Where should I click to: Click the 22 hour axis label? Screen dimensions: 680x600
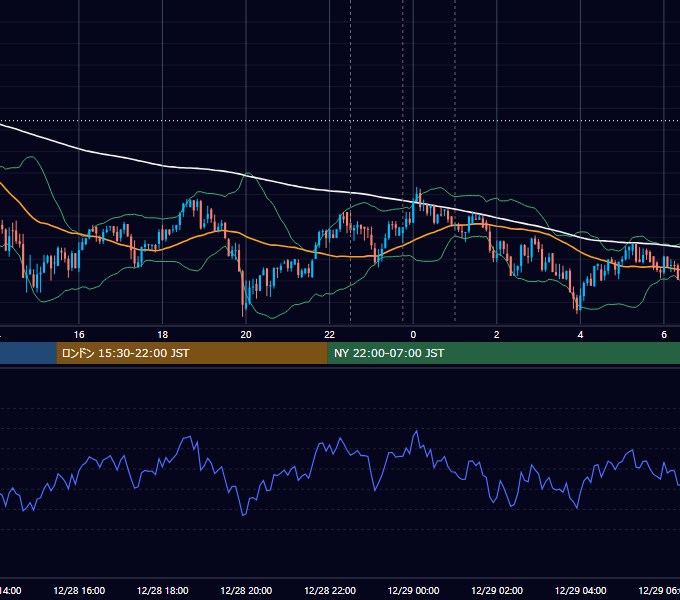330,335
